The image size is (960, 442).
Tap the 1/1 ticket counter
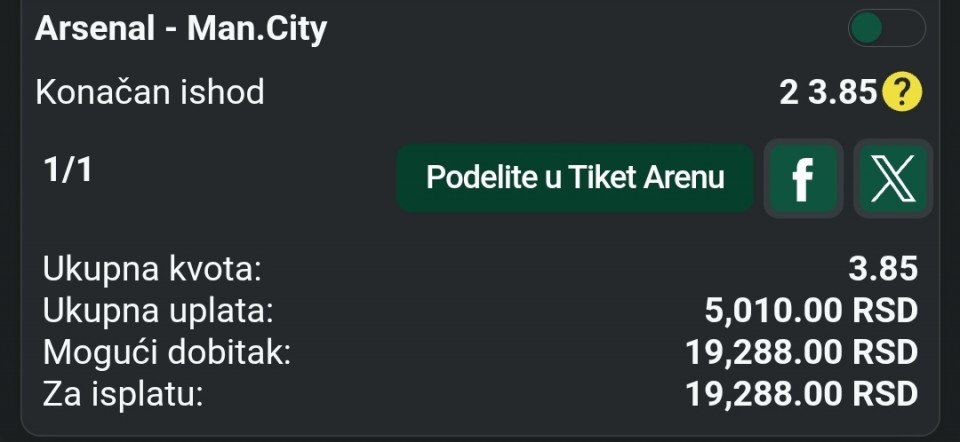(68, 170)
